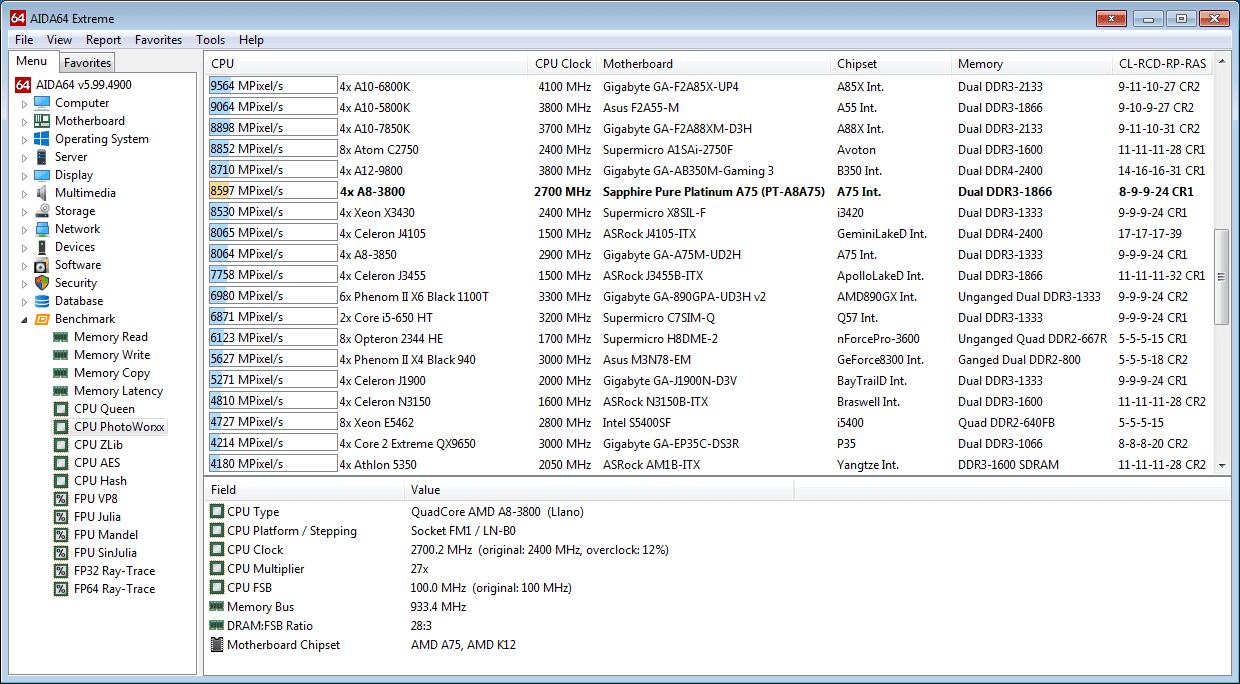The image size is (1240, 684).
Task: Select the 8x Xeon E5462 result row
Action: click(709, 422)
